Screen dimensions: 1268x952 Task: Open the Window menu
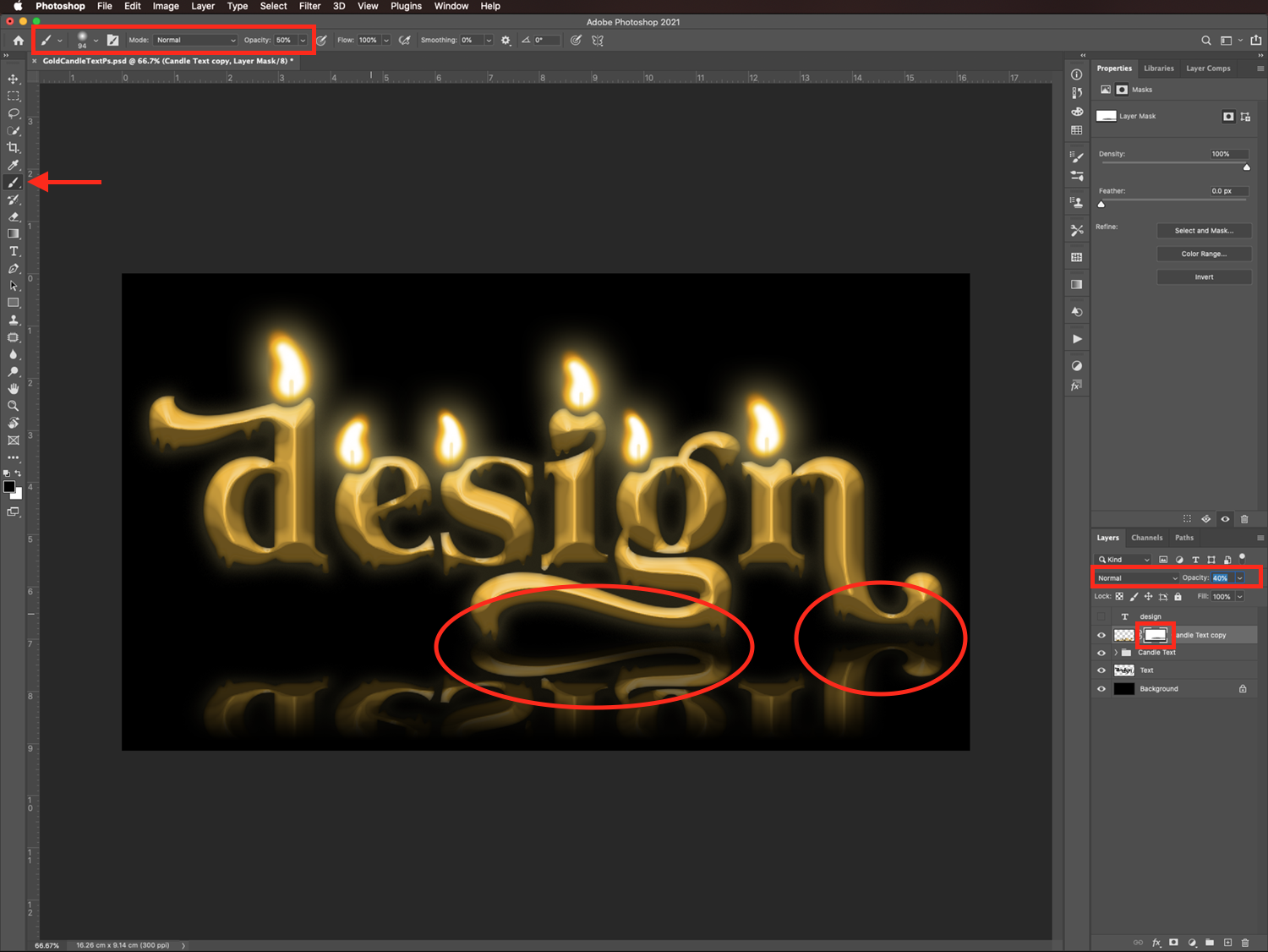451,6
